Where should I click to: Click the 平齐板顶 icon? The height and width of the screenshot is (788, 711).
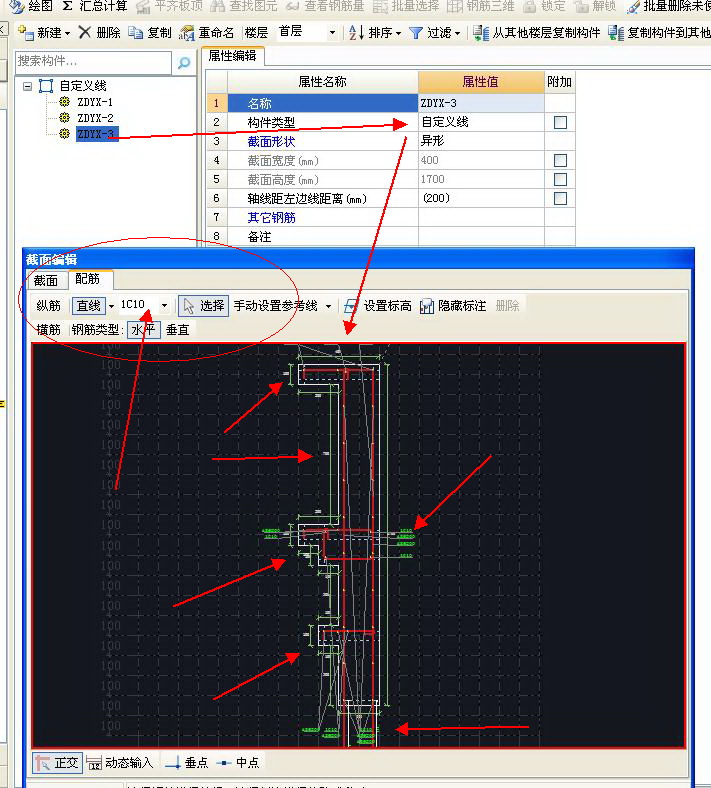point(143,7)
